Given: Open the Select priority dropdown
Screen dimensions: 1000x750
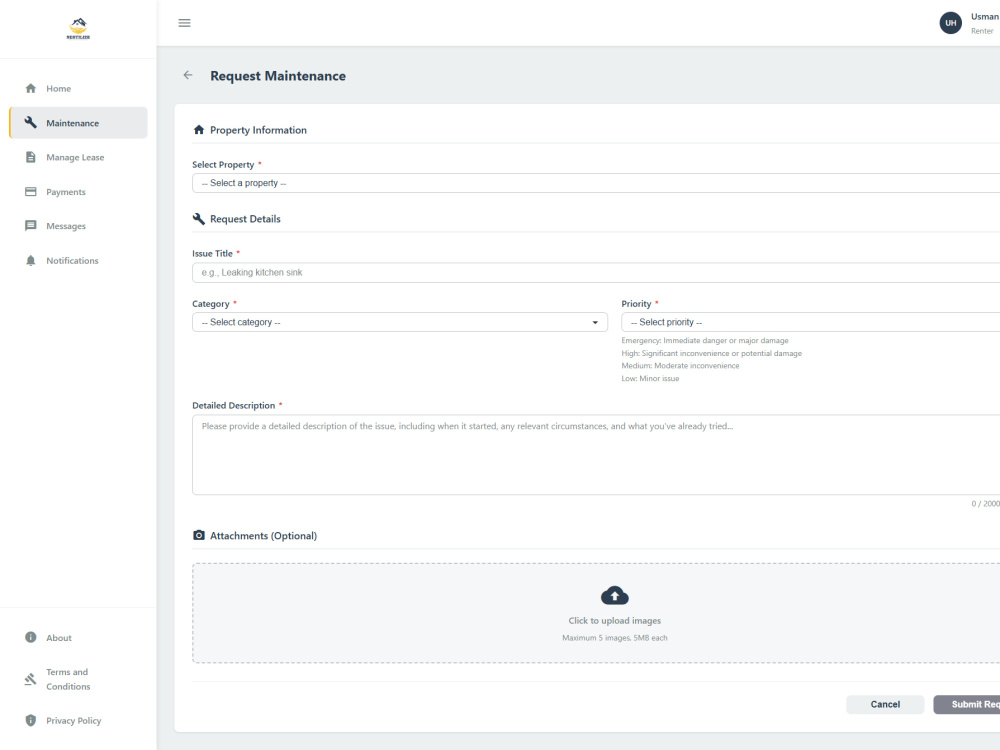Looking at the screenshot, I should (x=811, y=322).
